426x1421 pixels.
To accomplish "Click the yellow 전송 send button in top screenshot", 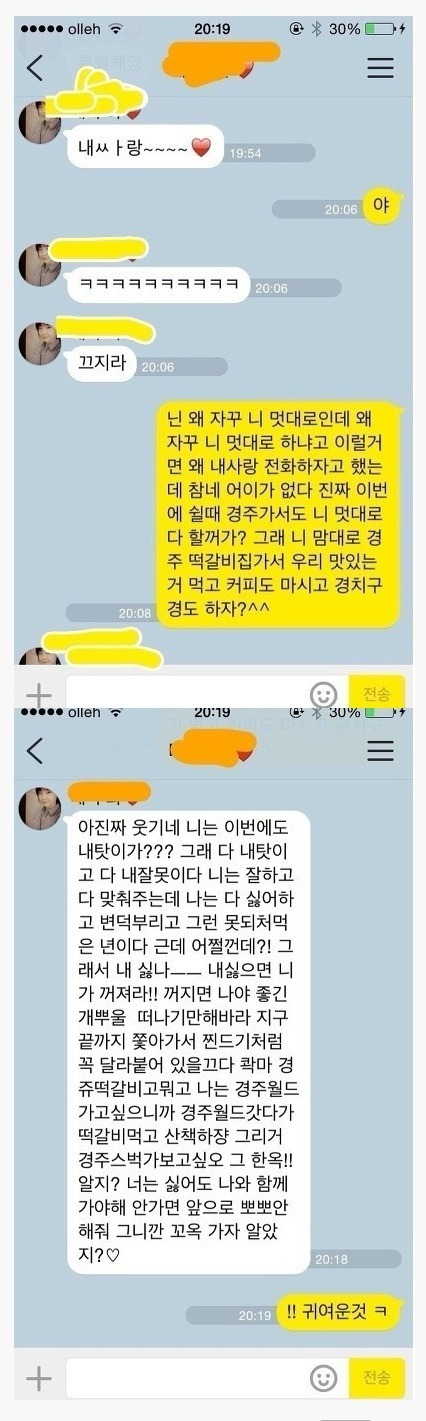I will [377, 693].
